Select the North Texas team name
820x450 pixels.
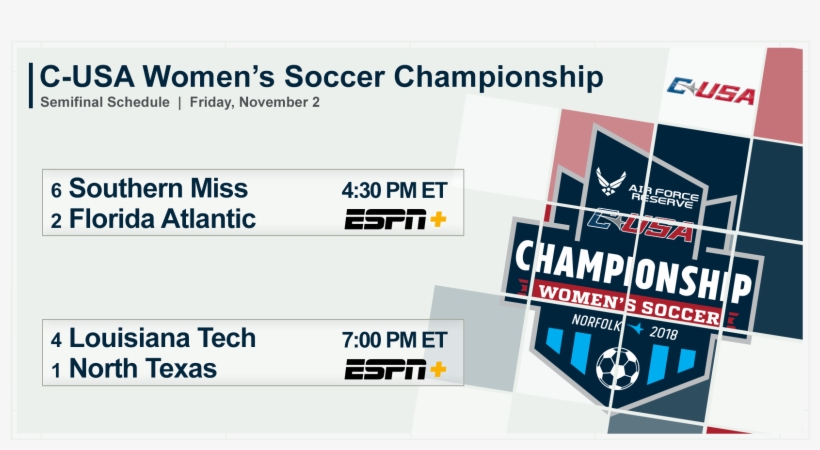pos(143,369)
